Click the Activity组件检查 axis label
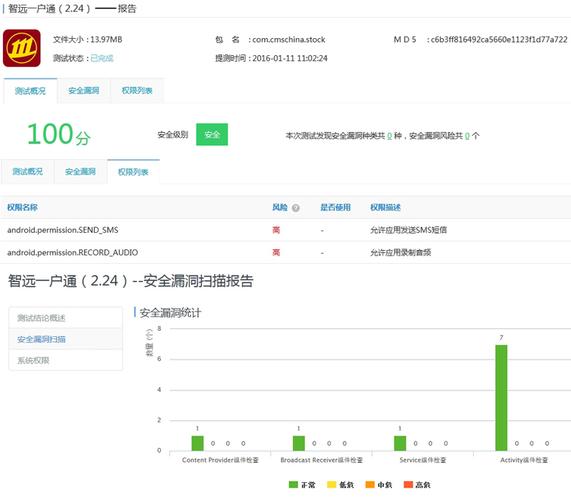Screen dimensions: 571x500 coord(524,460)
